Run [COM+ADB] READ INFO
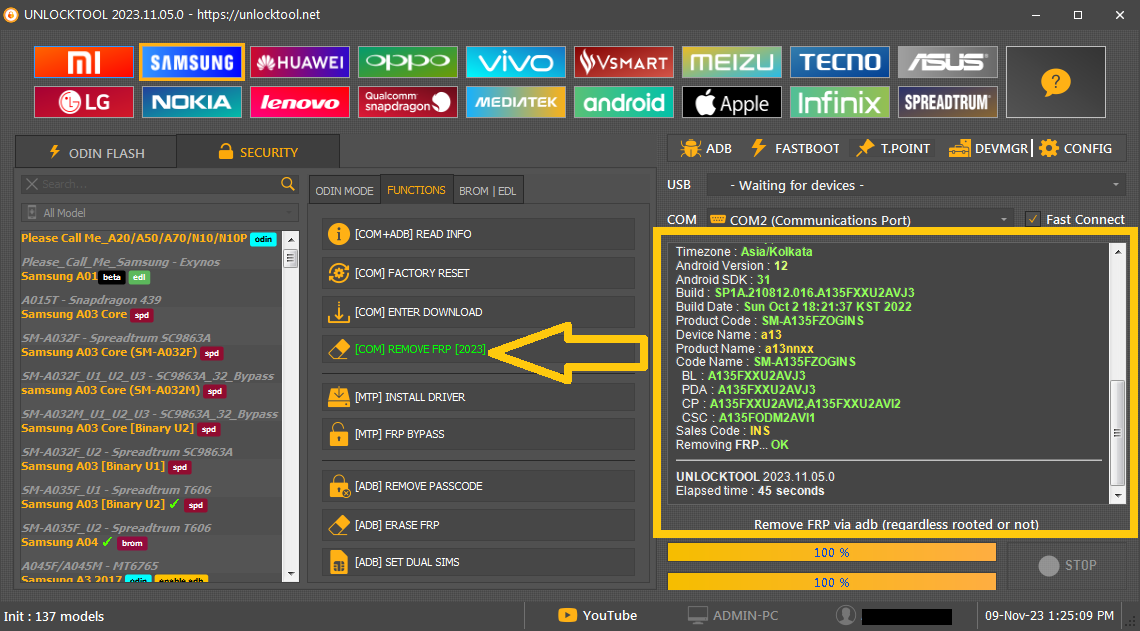 [478, 234]
